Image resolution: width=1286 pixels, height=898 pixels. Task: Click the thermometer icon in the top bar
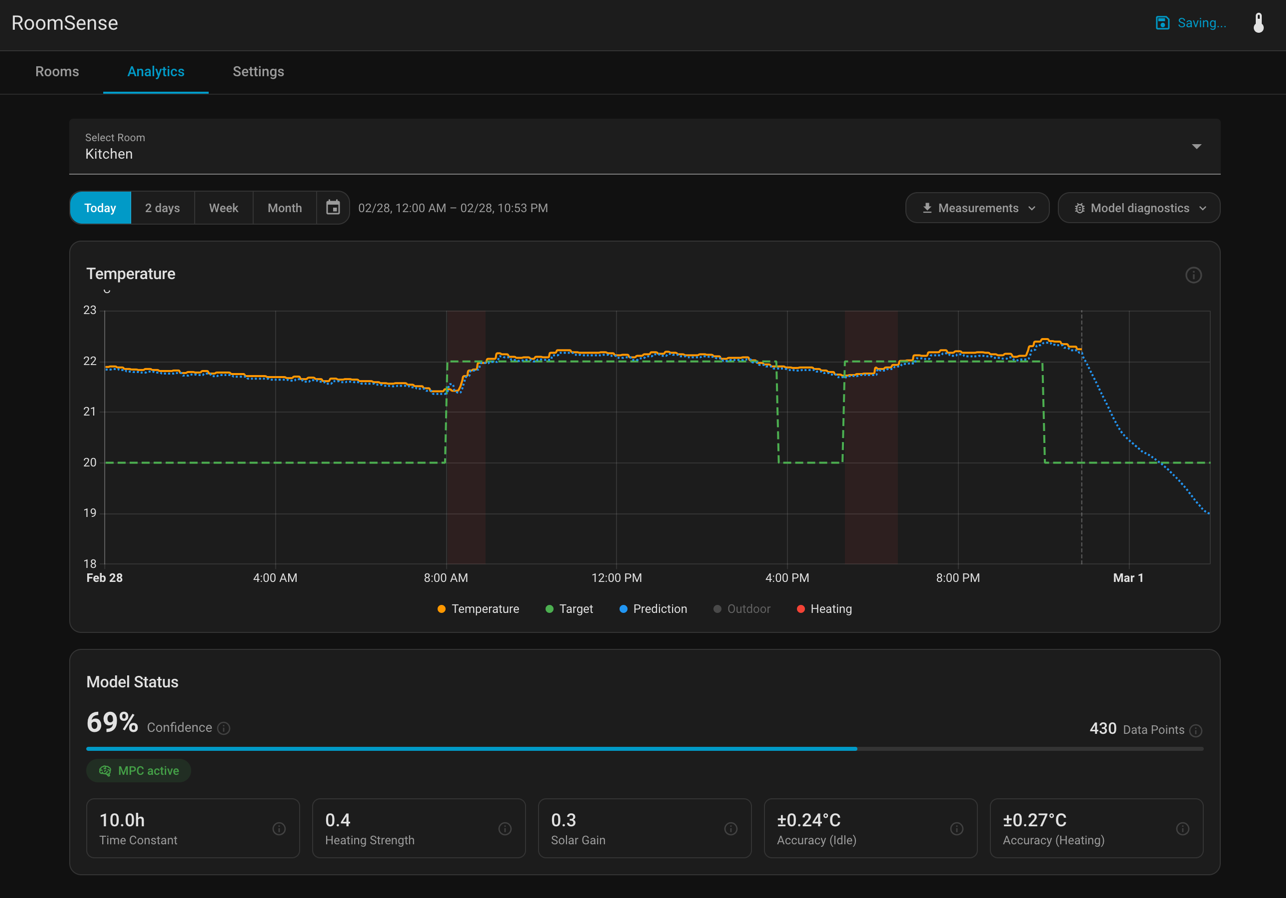tap(1258, 22)
